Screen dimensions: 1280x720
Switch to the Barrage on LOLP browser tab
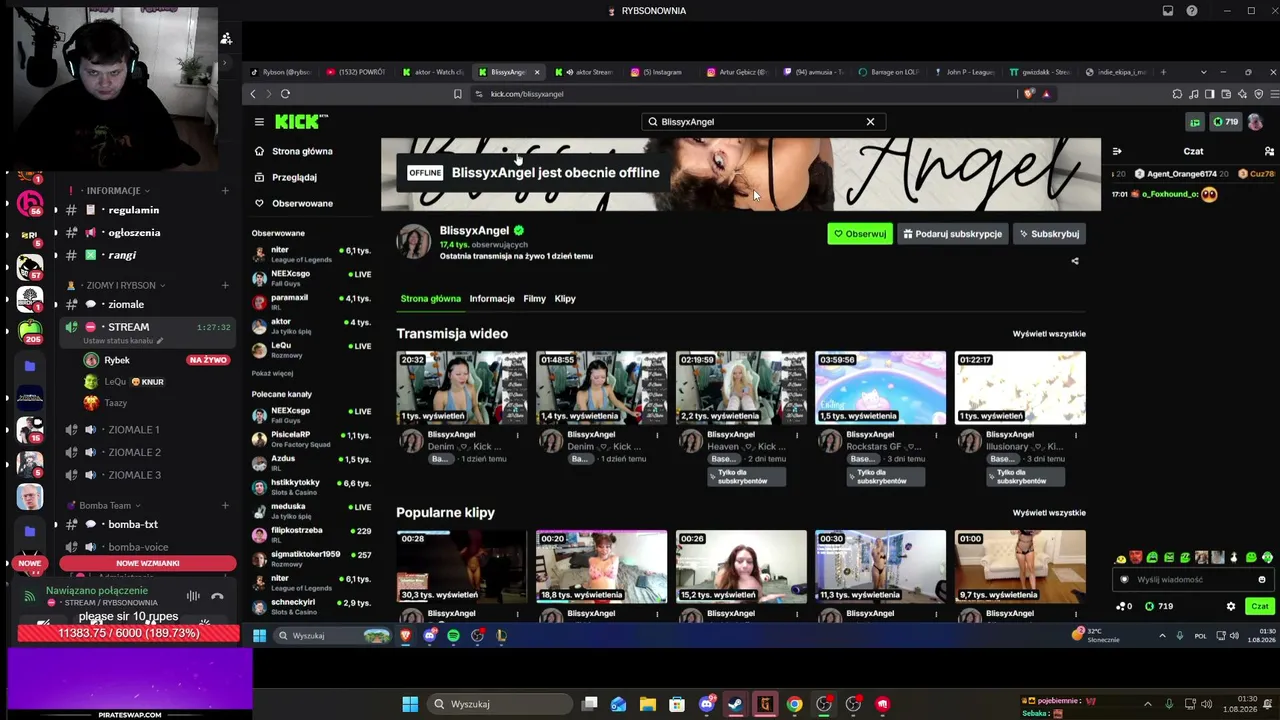coord(890,72)
